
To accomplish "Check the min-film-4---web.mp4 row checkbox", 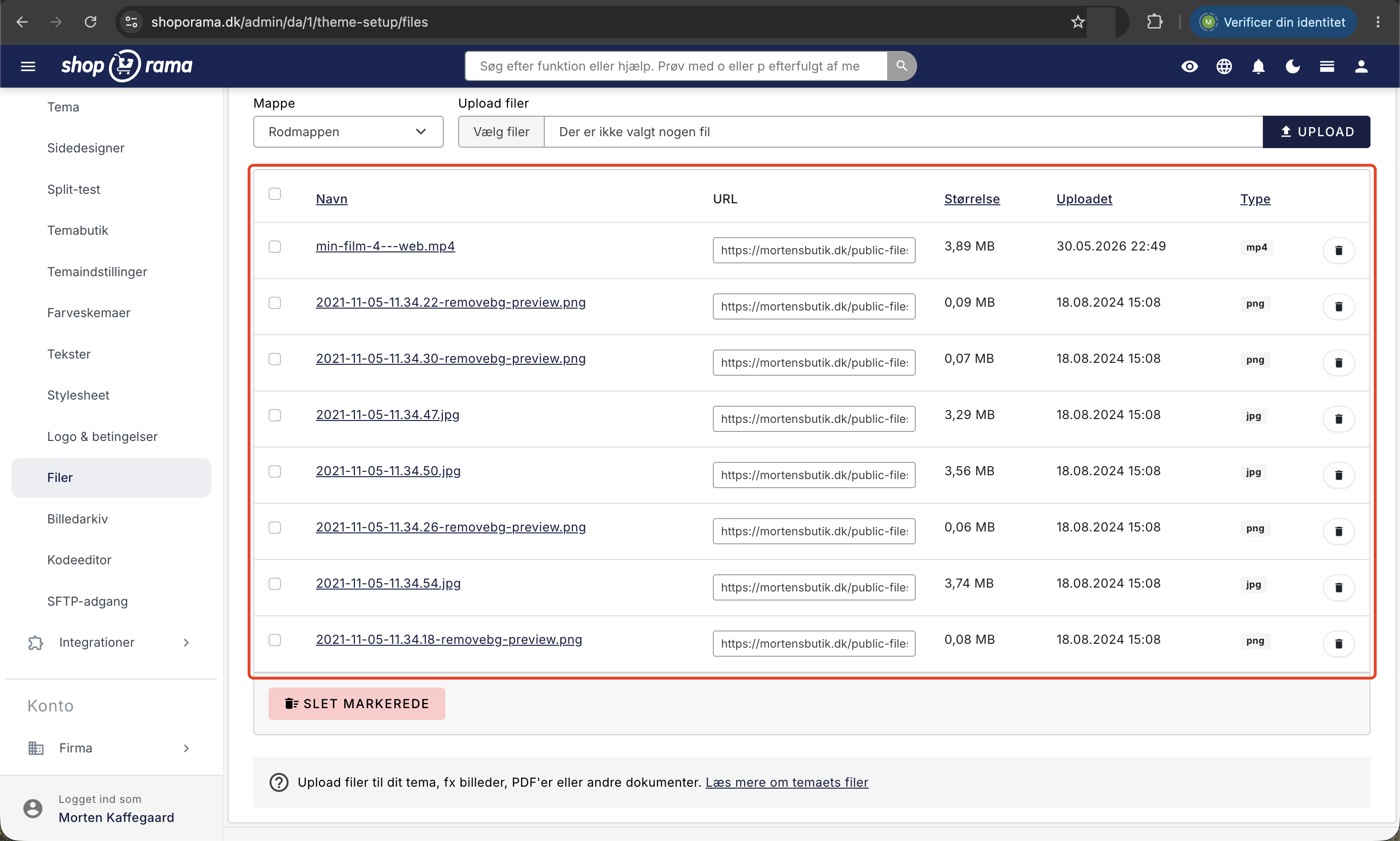I will (x=275, y=247).
